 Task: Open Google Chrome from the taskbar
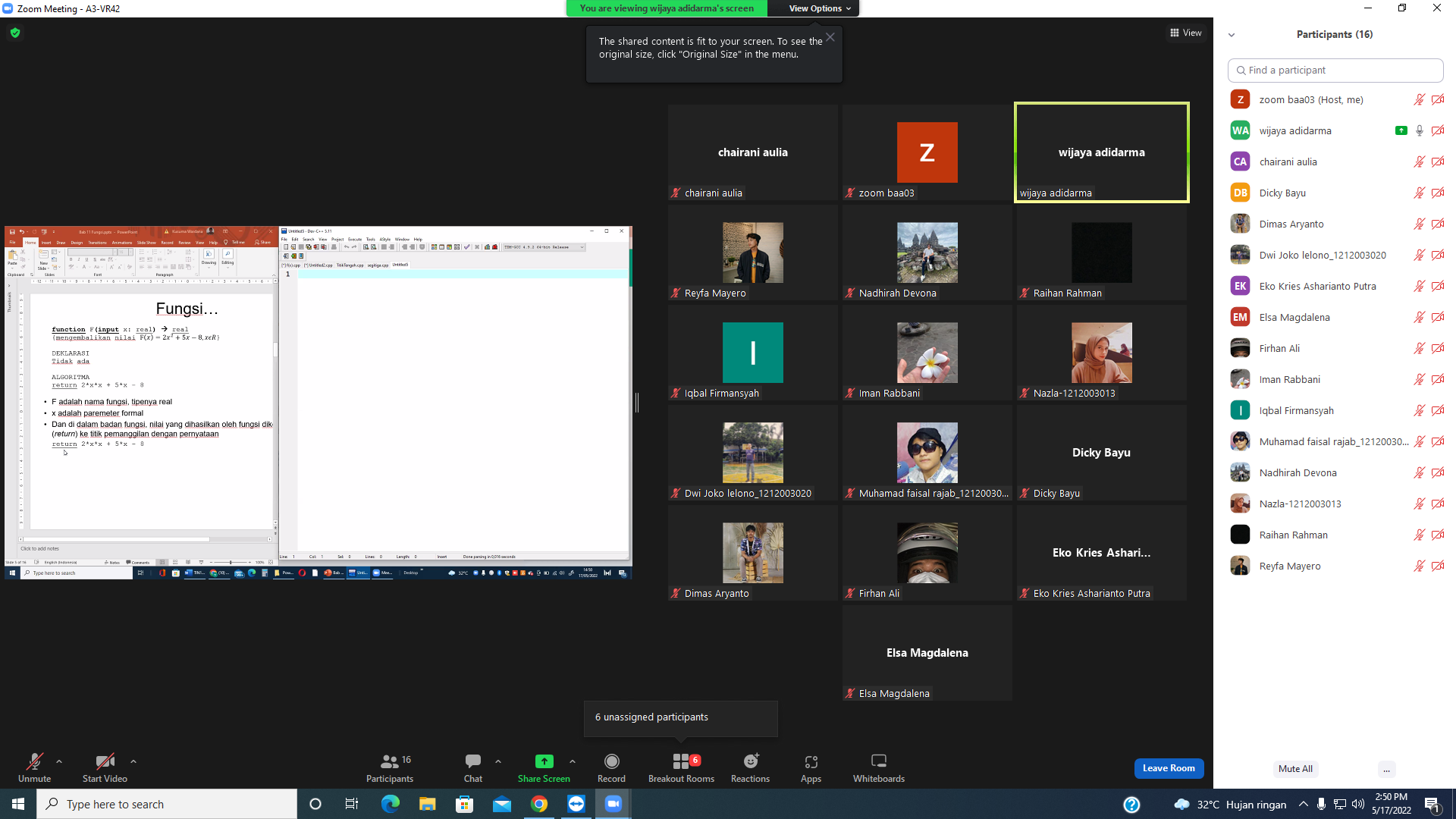pyautogui.click(x=539, y=804)
